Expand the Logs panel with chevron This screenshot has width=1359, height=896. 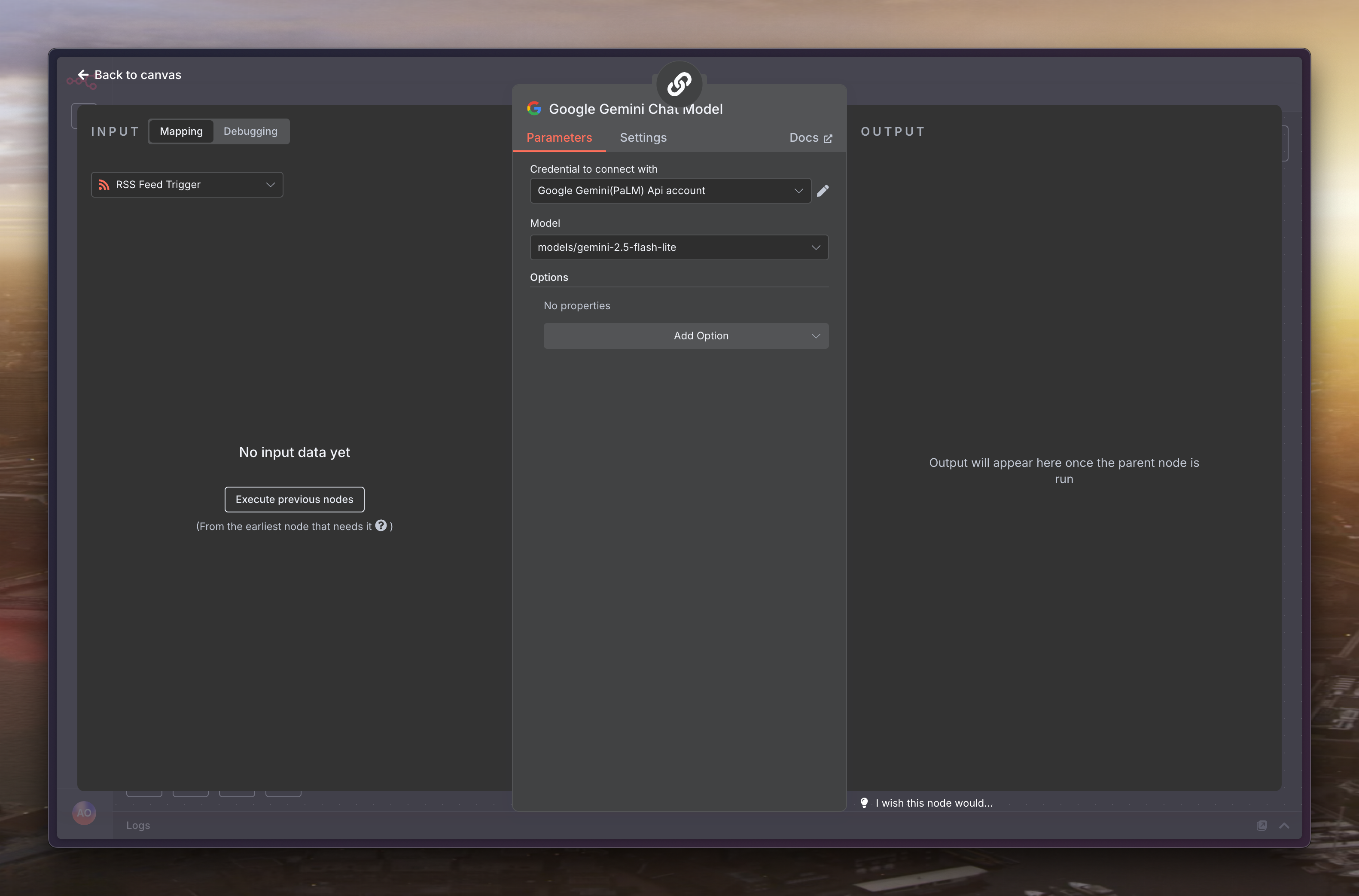(x=1283, y=825)
